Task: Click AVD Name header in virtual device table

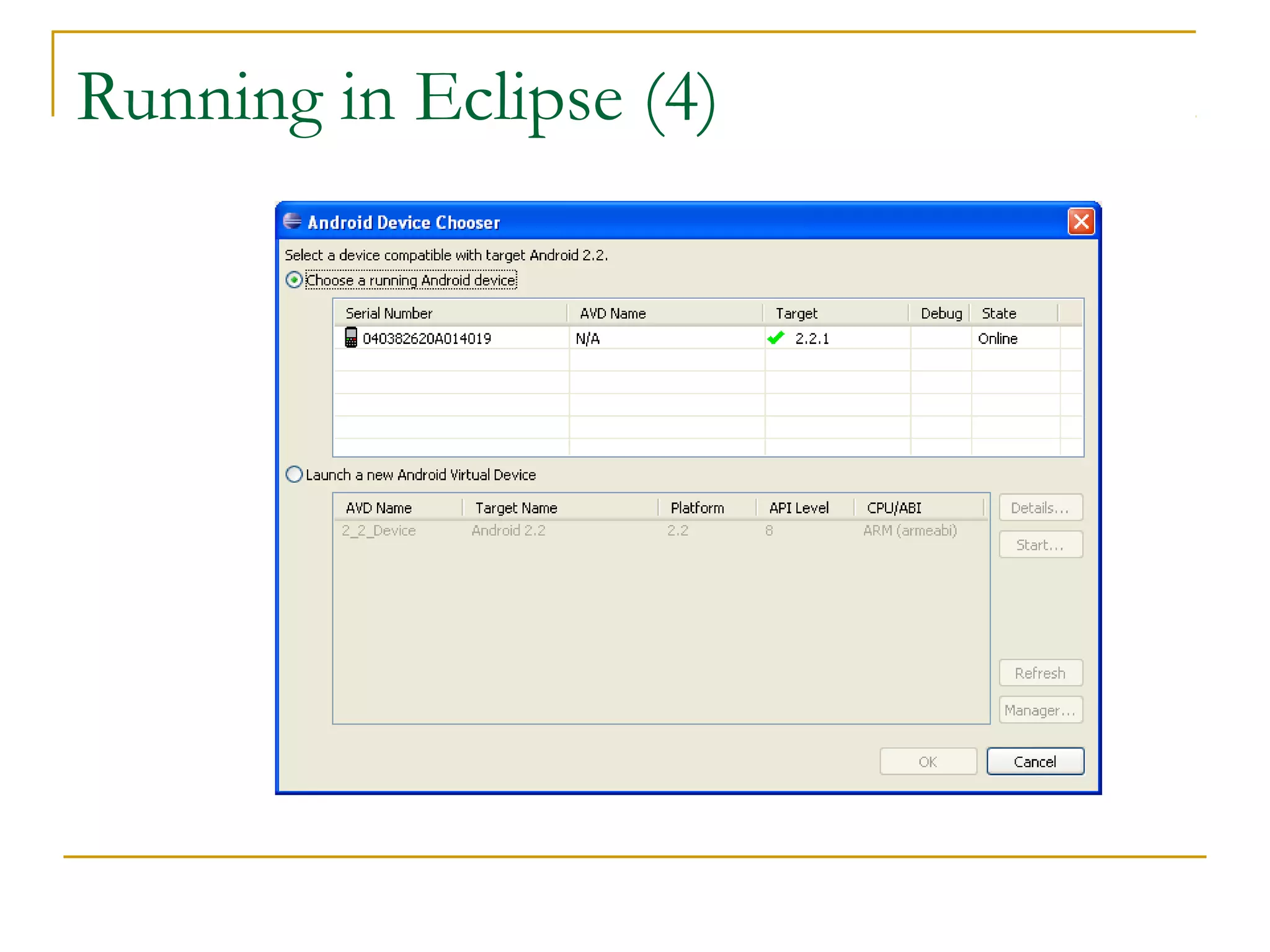Action: (x=399, y=508)
